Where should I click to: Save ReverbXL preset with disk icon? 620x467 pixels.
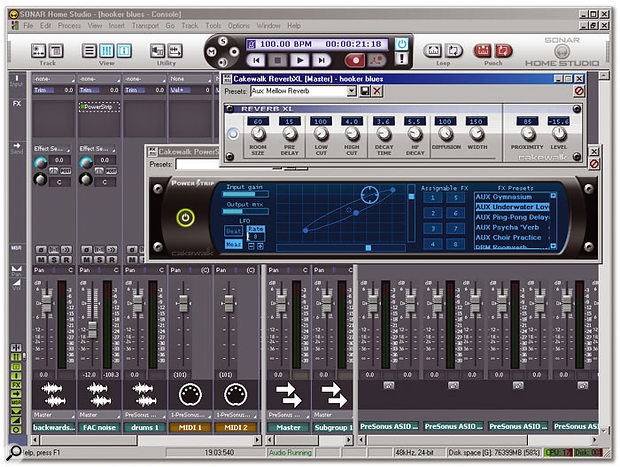coord(365,91)
